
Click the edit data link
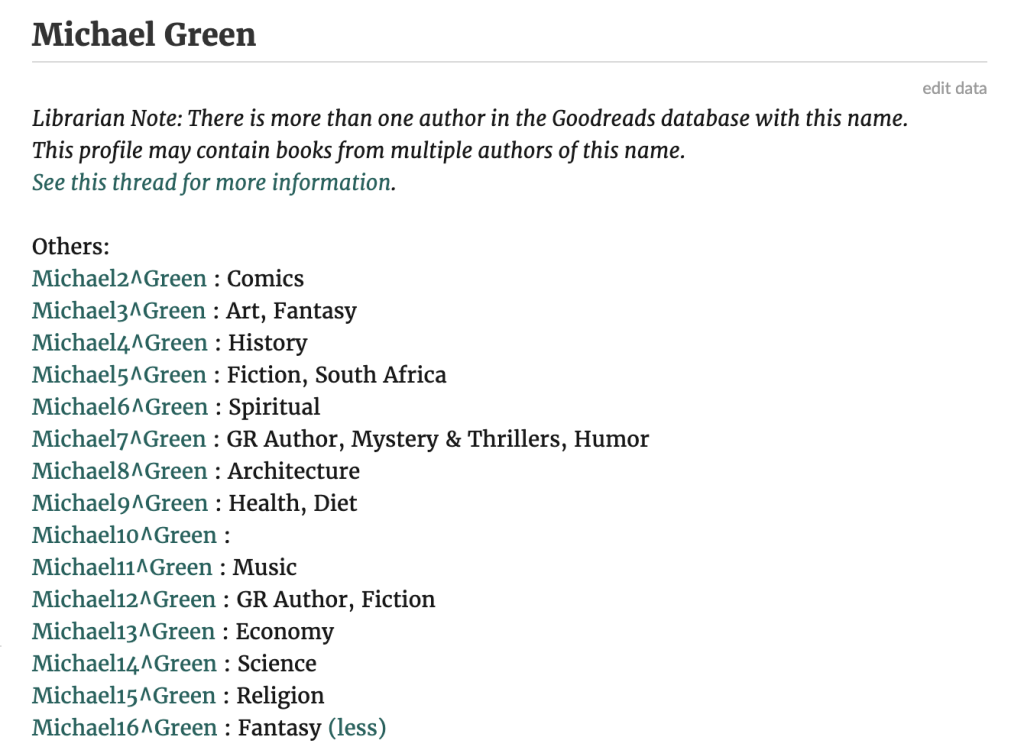pyautogui.click(x=954, y=88)
